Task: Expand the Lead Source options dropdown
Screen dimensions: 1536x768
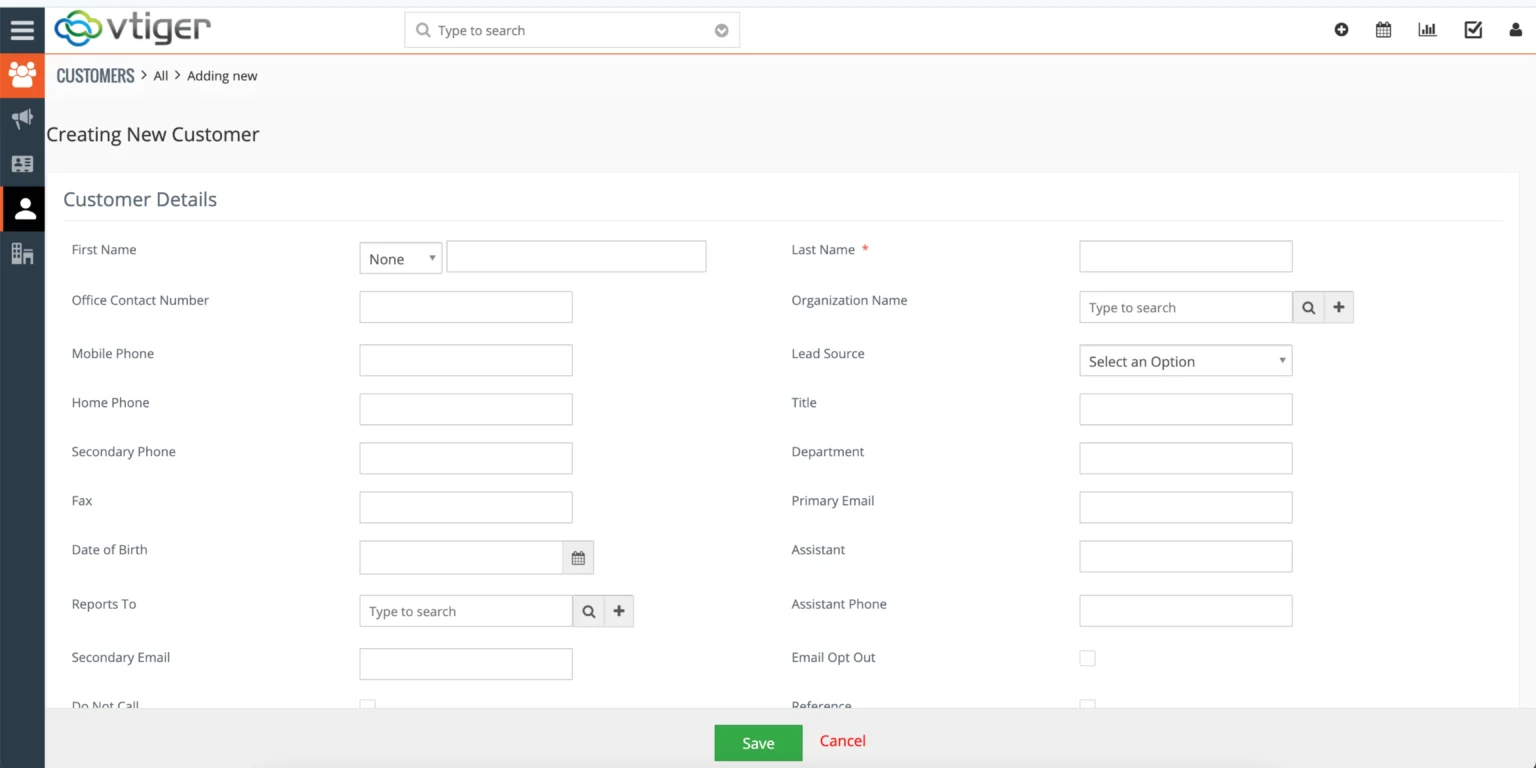Action: (1185, 360)
